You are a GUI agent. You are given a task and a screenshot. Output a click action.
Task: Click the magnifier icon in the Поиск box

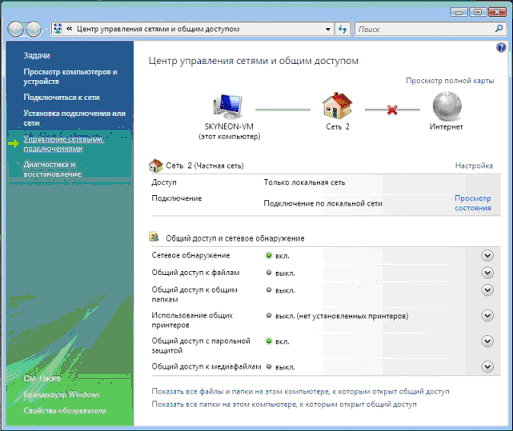pyautogui.click(x=499, y=29)
